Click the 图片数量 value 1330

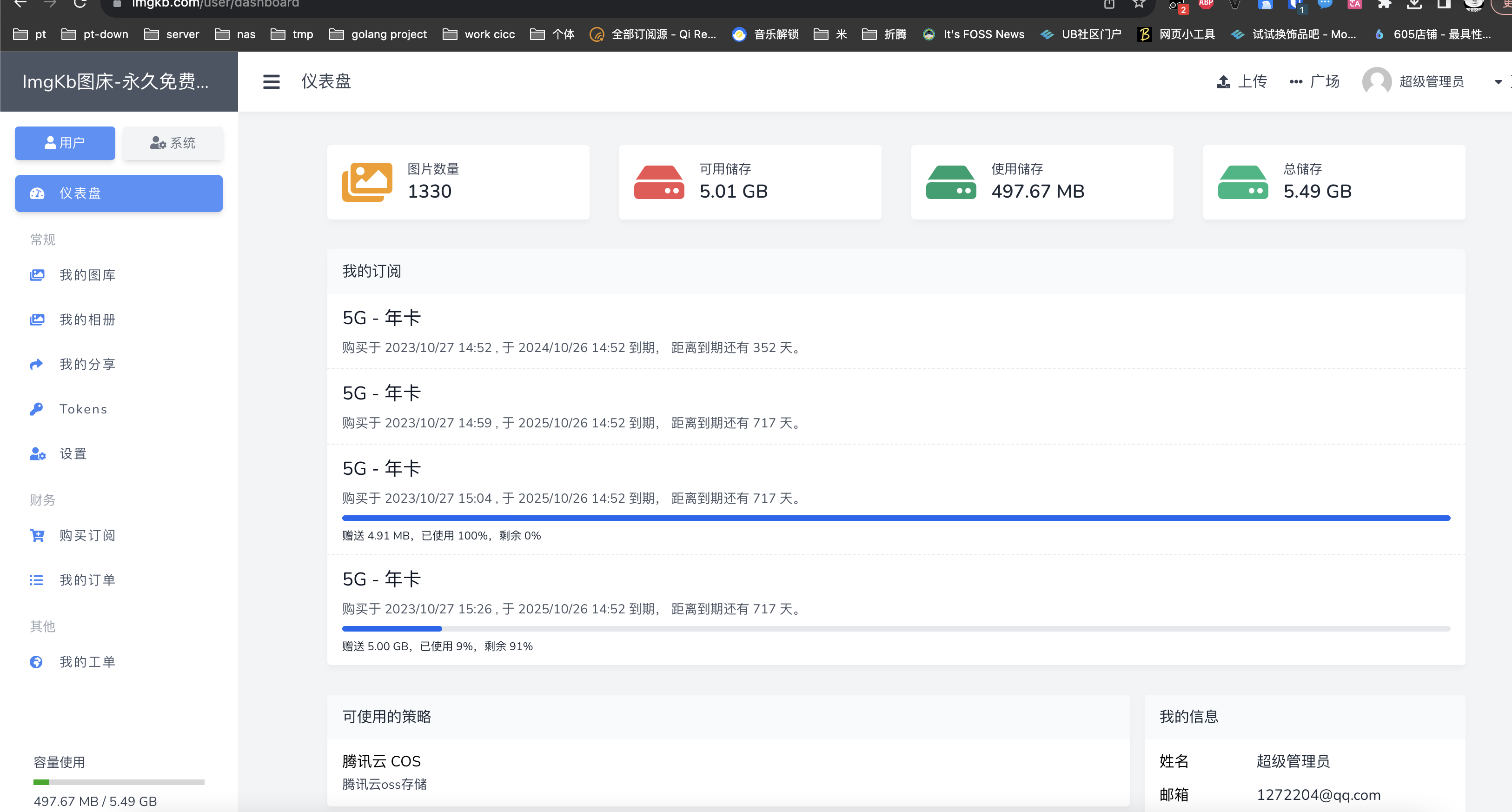[429, 192]
